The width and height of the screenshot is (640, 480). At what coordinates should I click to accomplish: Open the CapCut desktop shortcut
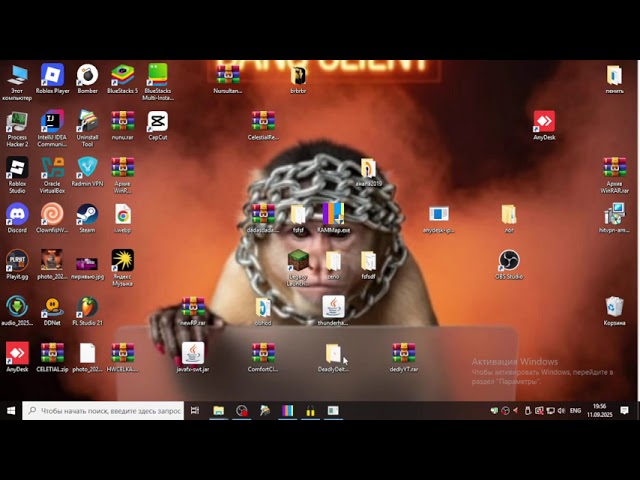click(x=158, y=125)
